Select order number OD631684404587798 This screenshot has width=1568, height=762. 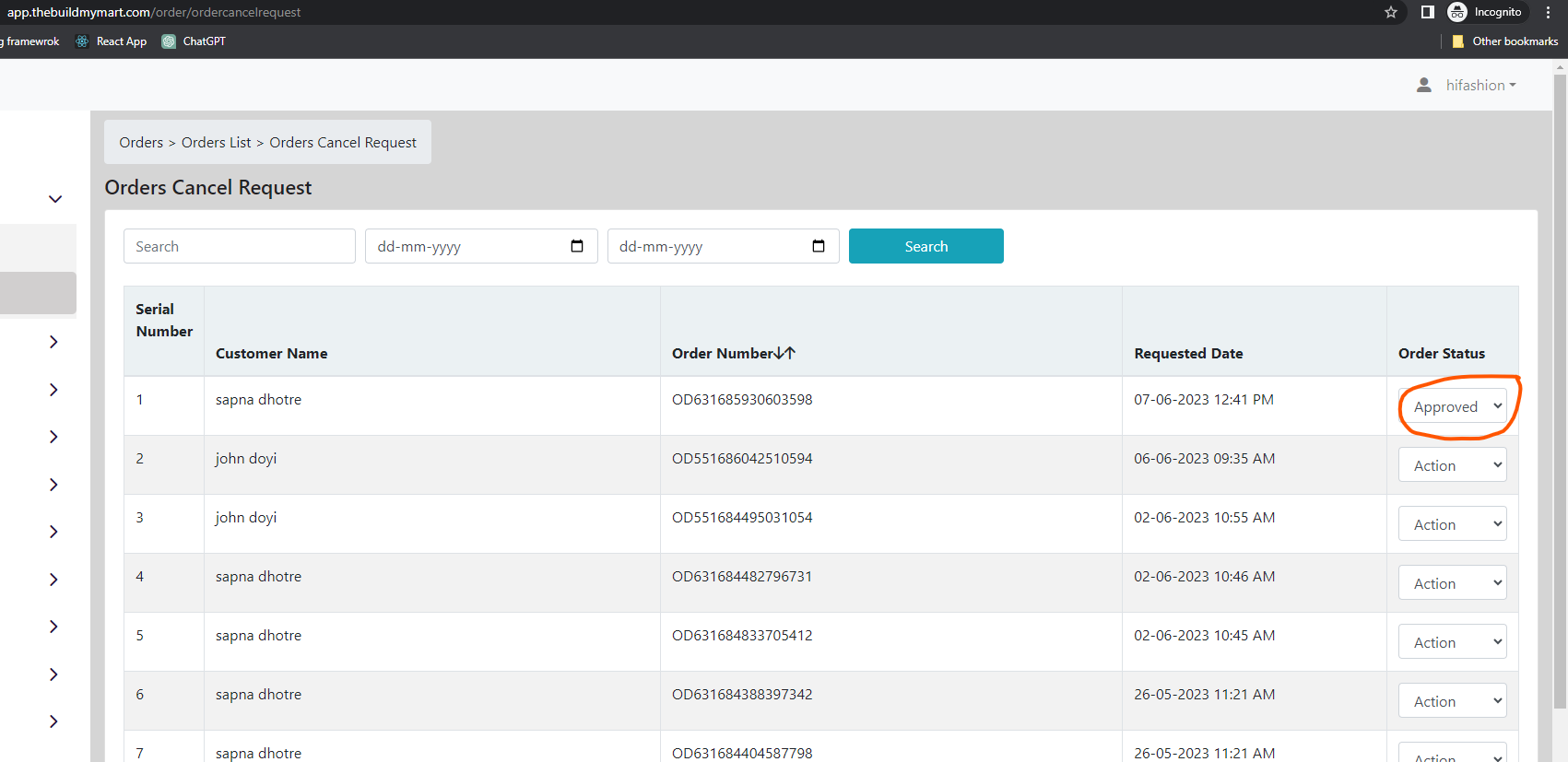(x=742, y=753)
